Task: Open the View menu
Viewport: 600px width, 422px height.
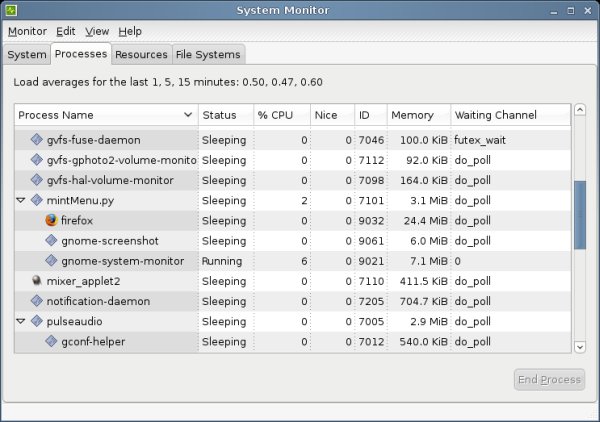Action: [x=97, y=31]
